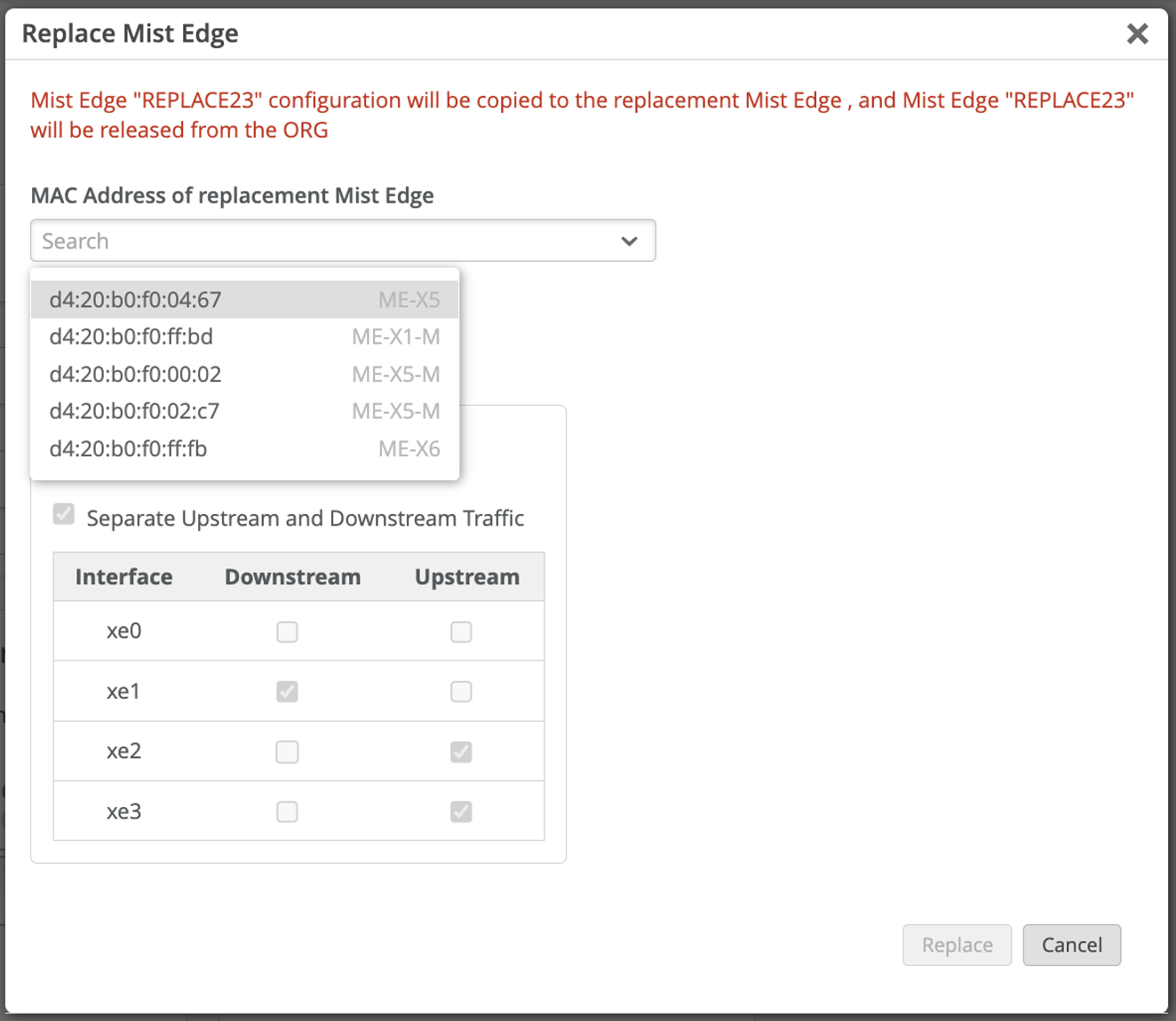The image size is (1176, 1021).
Task: Uncheck Upstream checkbox for xe3
Action: point(461,811)
